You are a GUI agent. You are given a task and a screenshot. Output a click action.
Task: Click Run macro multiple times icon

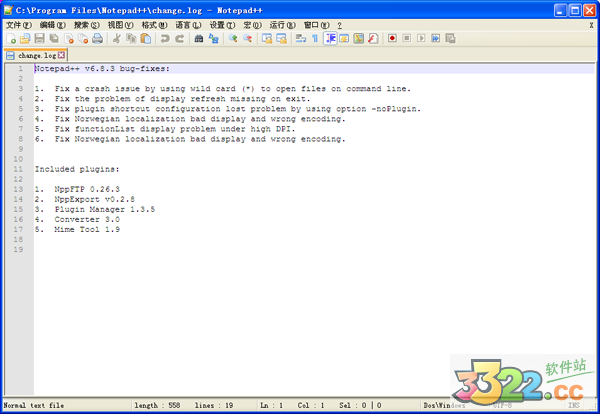point(436,39)
